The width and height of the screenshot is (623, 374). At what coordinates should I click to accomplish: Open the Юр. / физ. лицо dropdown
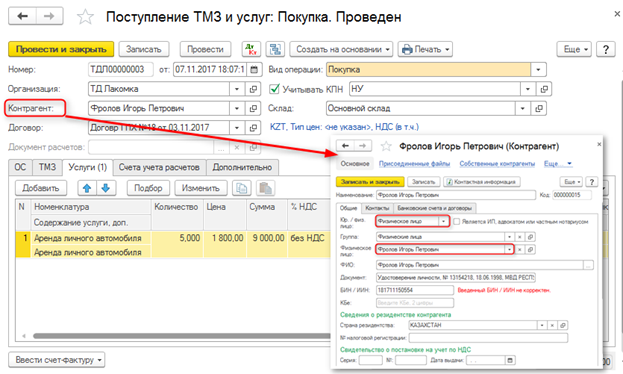pos(443,221)
